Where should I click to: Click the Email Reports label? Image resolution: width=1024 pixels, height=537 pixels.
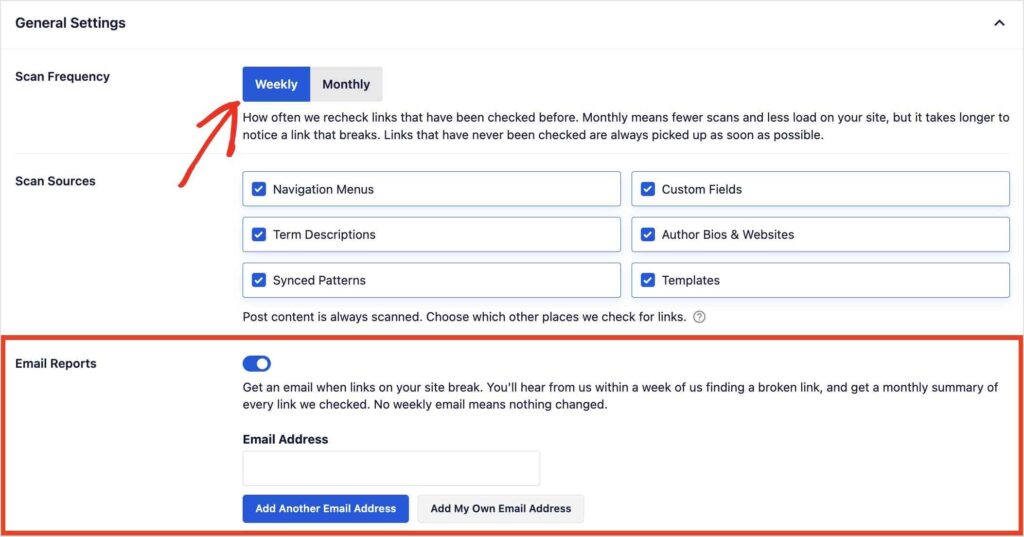[56, 363]
